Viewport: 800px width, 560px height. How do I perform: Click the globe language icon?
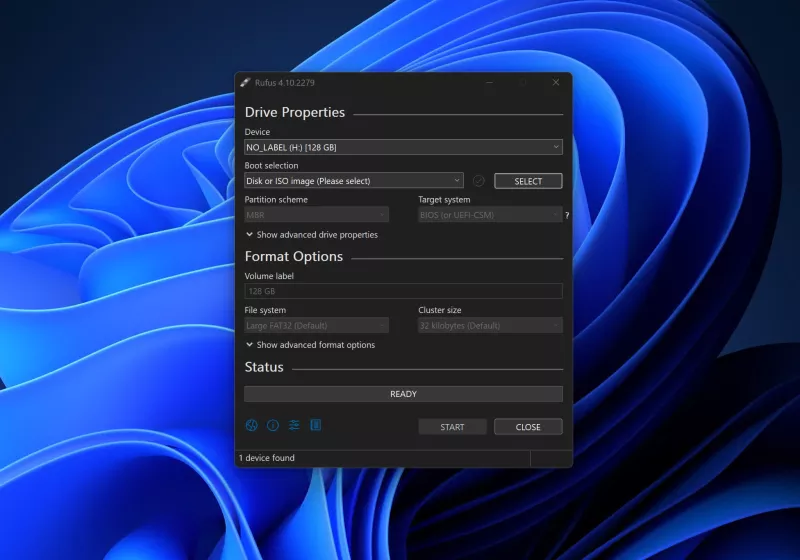(251, 425)
